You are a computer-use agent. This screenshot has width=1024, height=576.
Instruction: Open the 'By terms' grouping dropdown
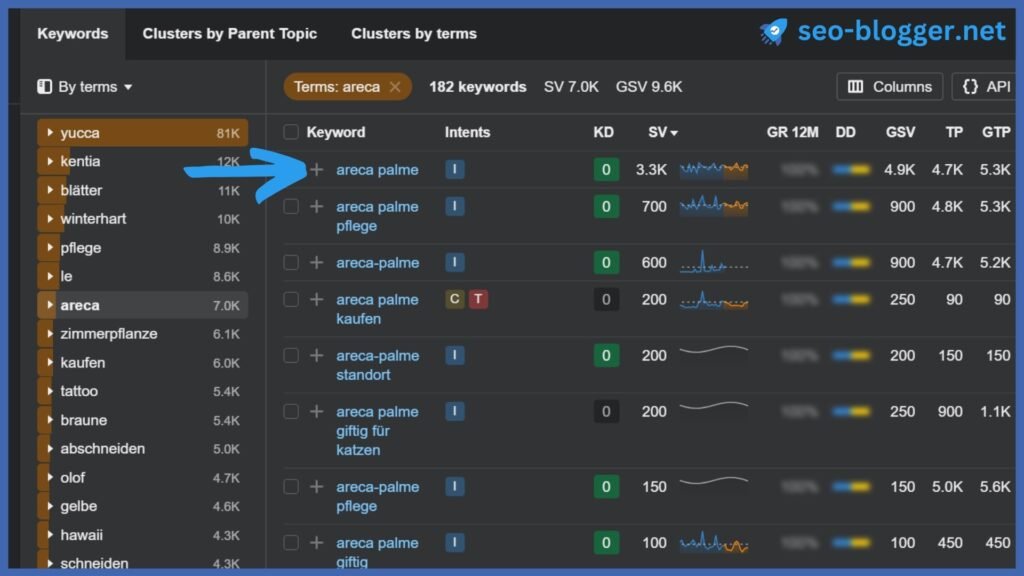click(86, 87)
